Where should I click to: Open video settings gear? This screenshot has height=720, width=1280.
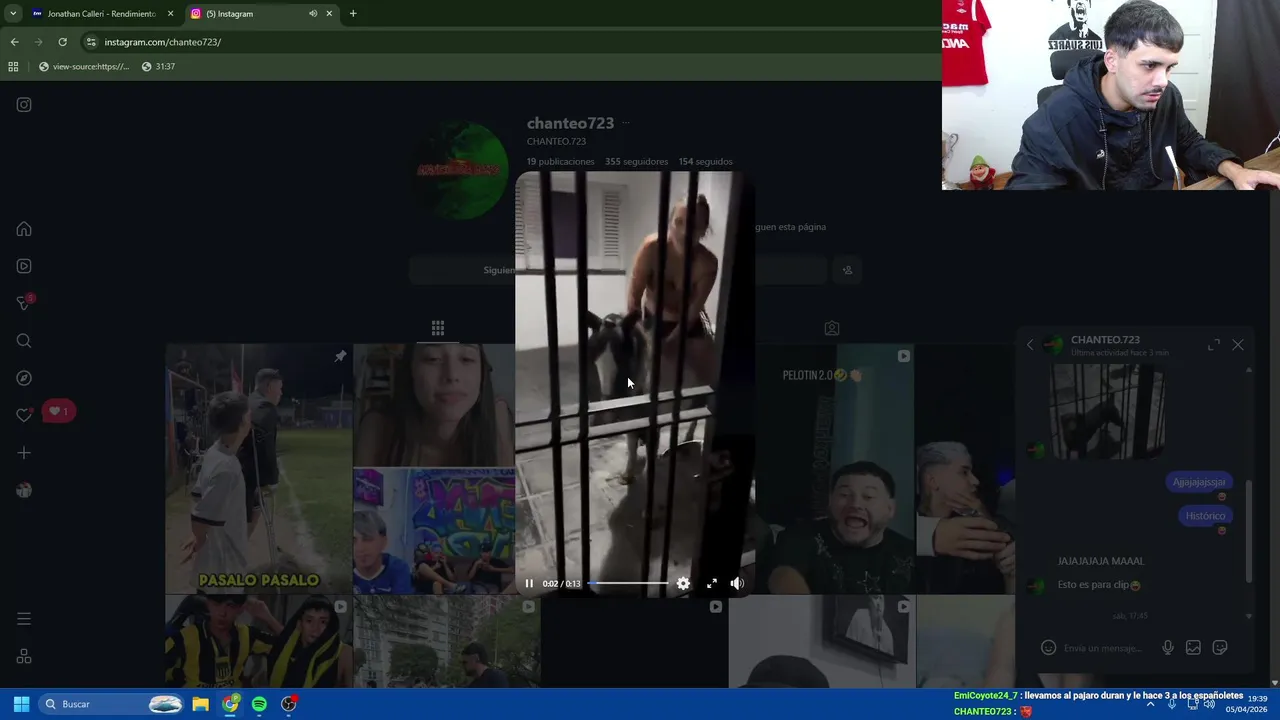(683, 583)
